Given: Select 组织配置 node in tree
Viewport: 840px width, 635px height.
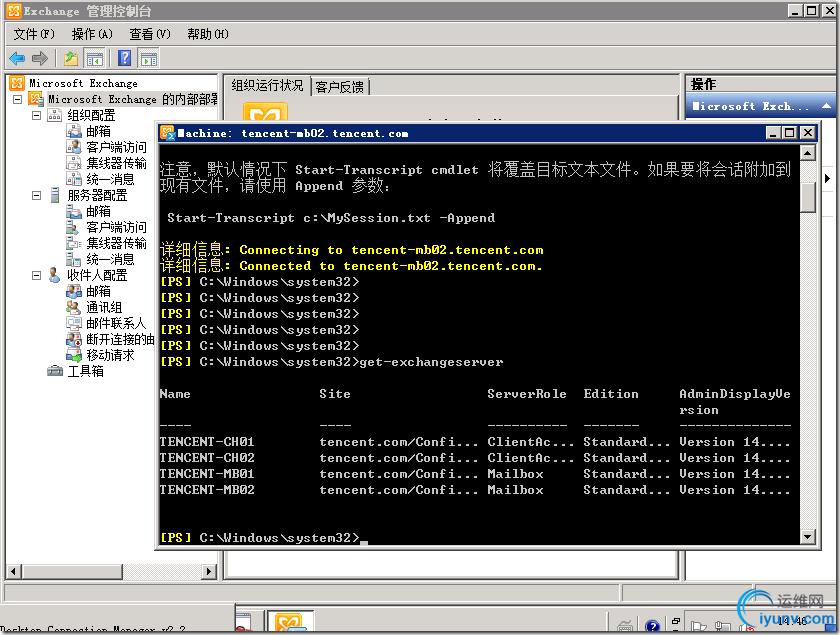Looking at the screenshot, I should coord(91,115).
